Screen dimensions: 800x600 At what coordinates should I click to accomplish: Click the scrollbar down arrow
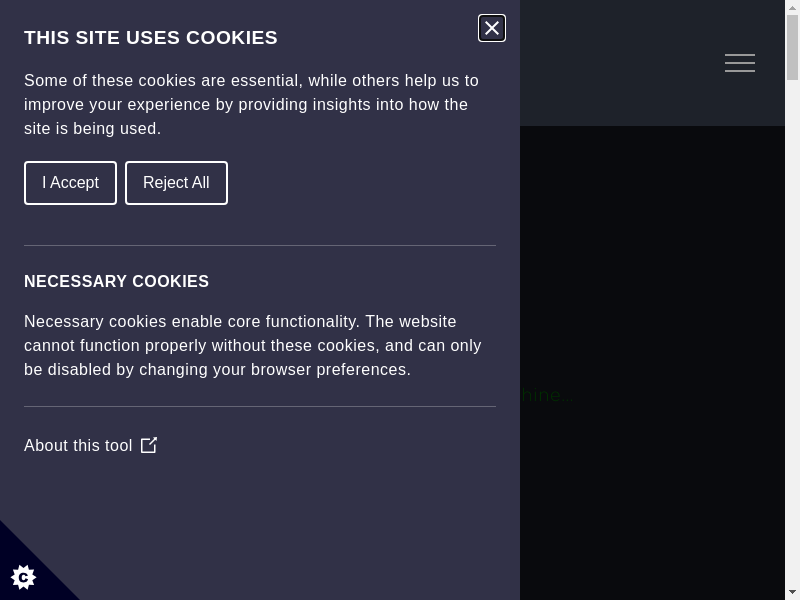click(792, 593)
